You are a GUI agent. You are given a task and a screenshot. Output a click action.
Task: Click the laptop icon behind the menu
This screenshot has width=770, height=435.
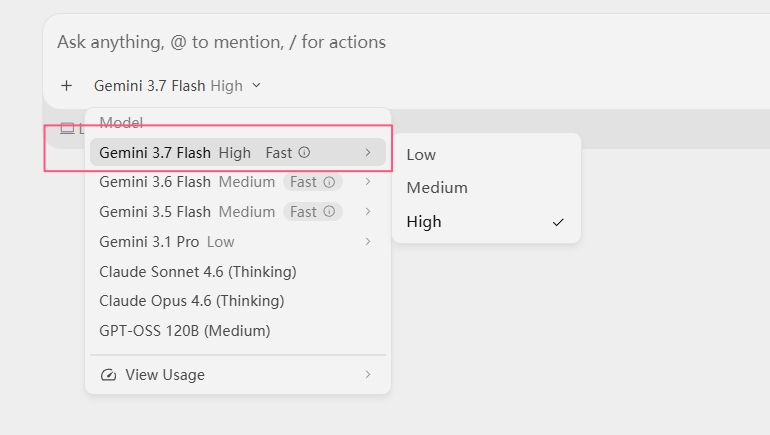tap(67, 129)
